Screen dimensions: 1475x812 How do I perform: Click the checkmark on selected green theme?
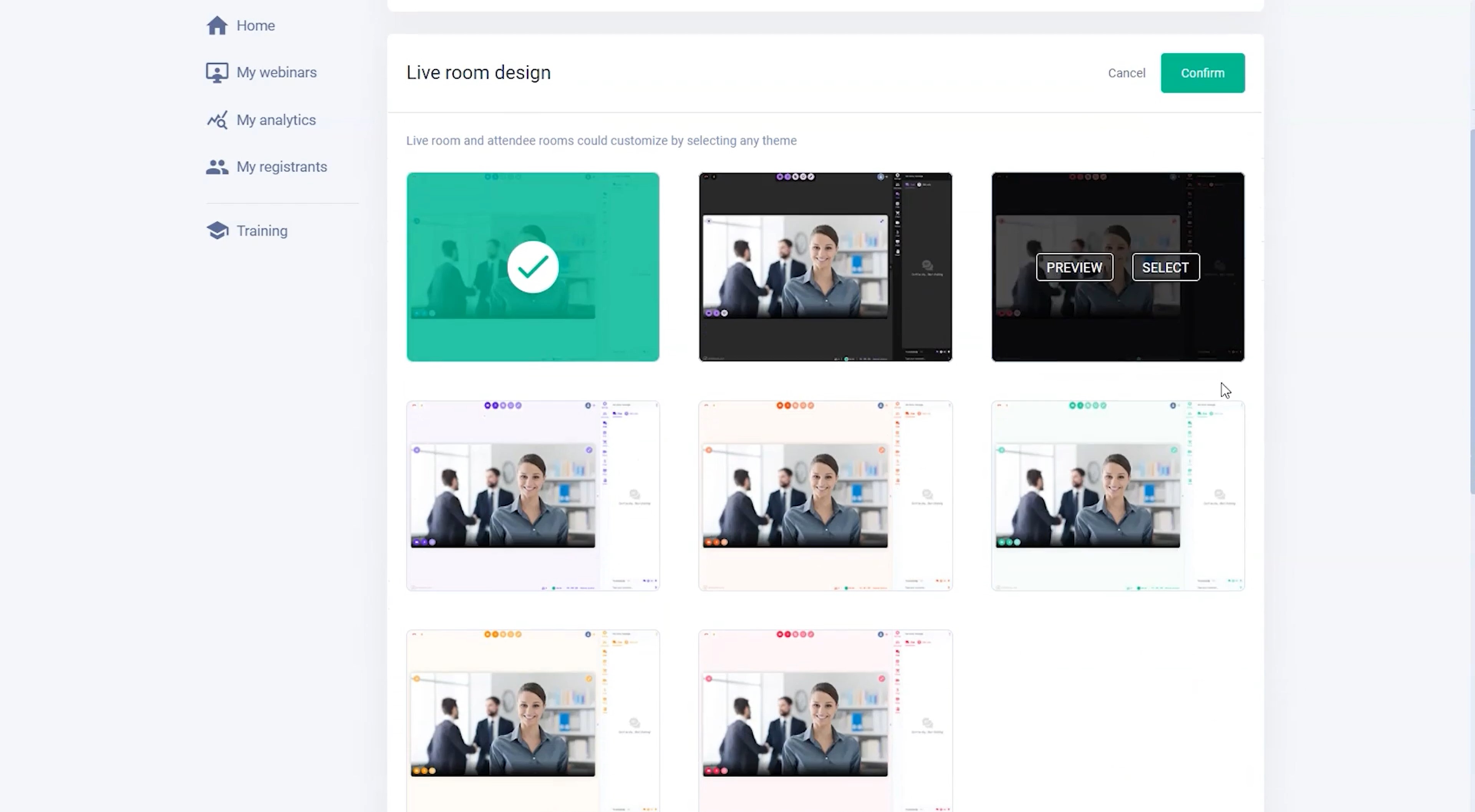click(x=533, y=267)
